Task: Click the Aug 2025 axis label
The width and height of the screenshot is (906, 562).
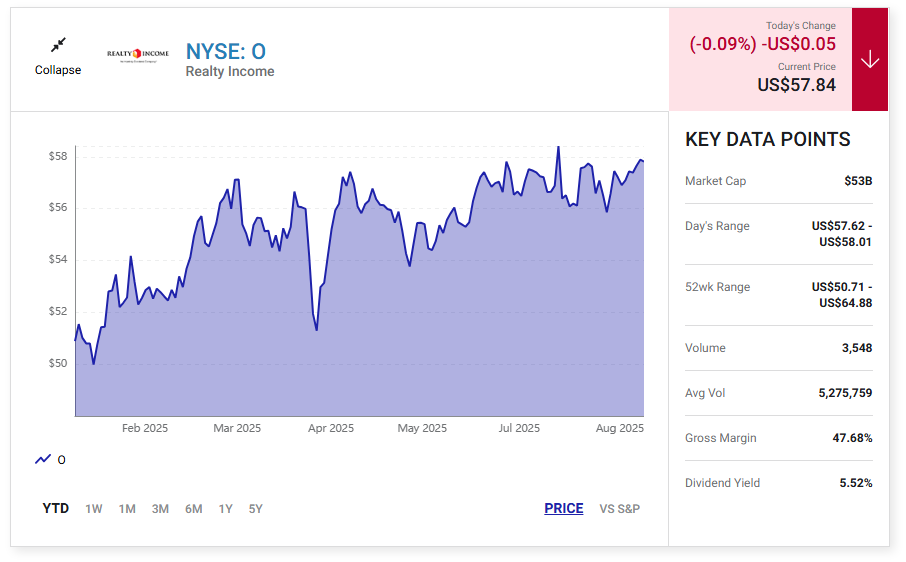Action: 619,429
